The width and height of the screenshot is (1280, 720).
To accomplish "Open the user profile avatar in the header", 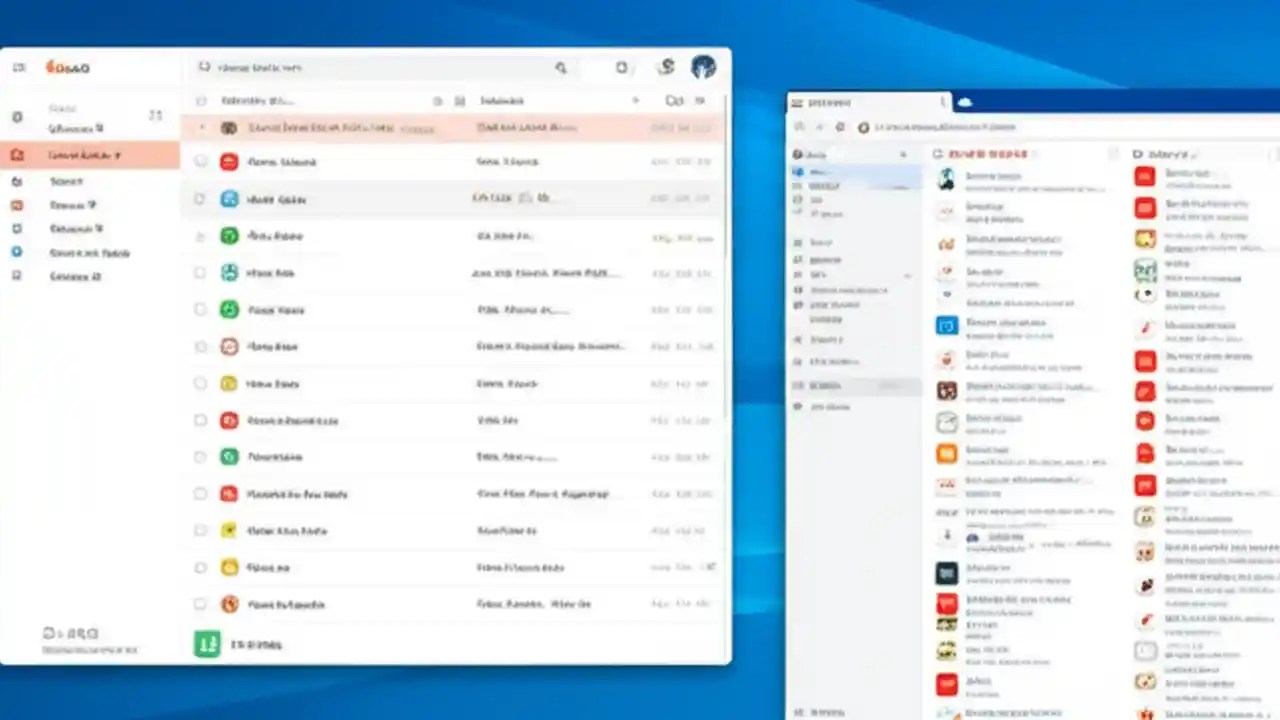I will [704, 67].
